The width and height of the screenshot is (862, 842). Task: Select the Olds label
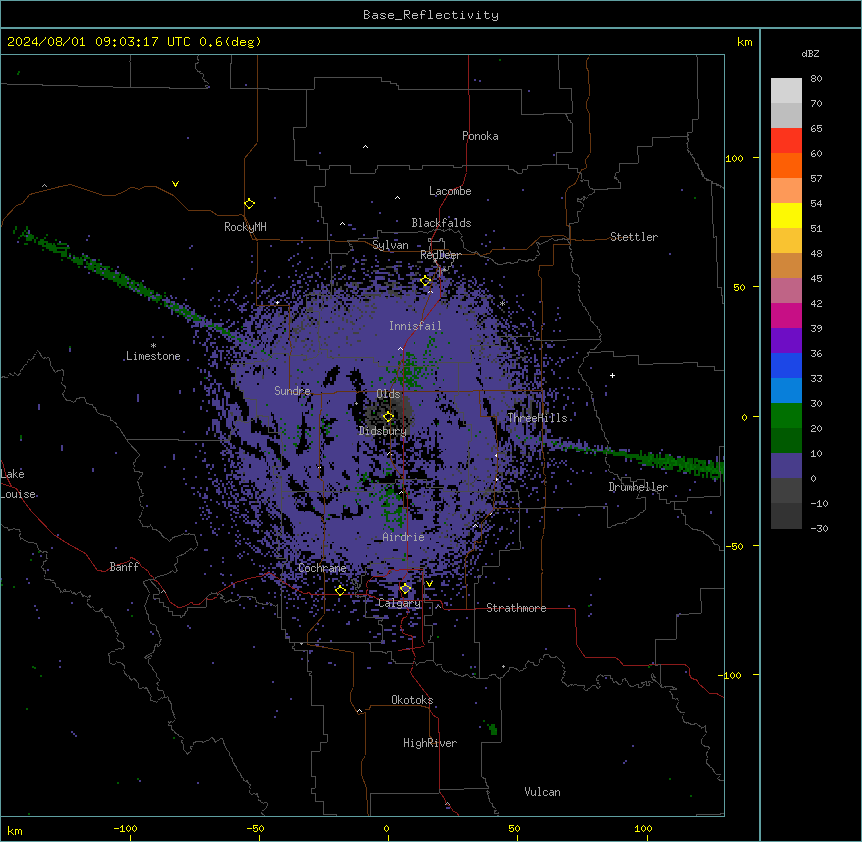(388, 394)
